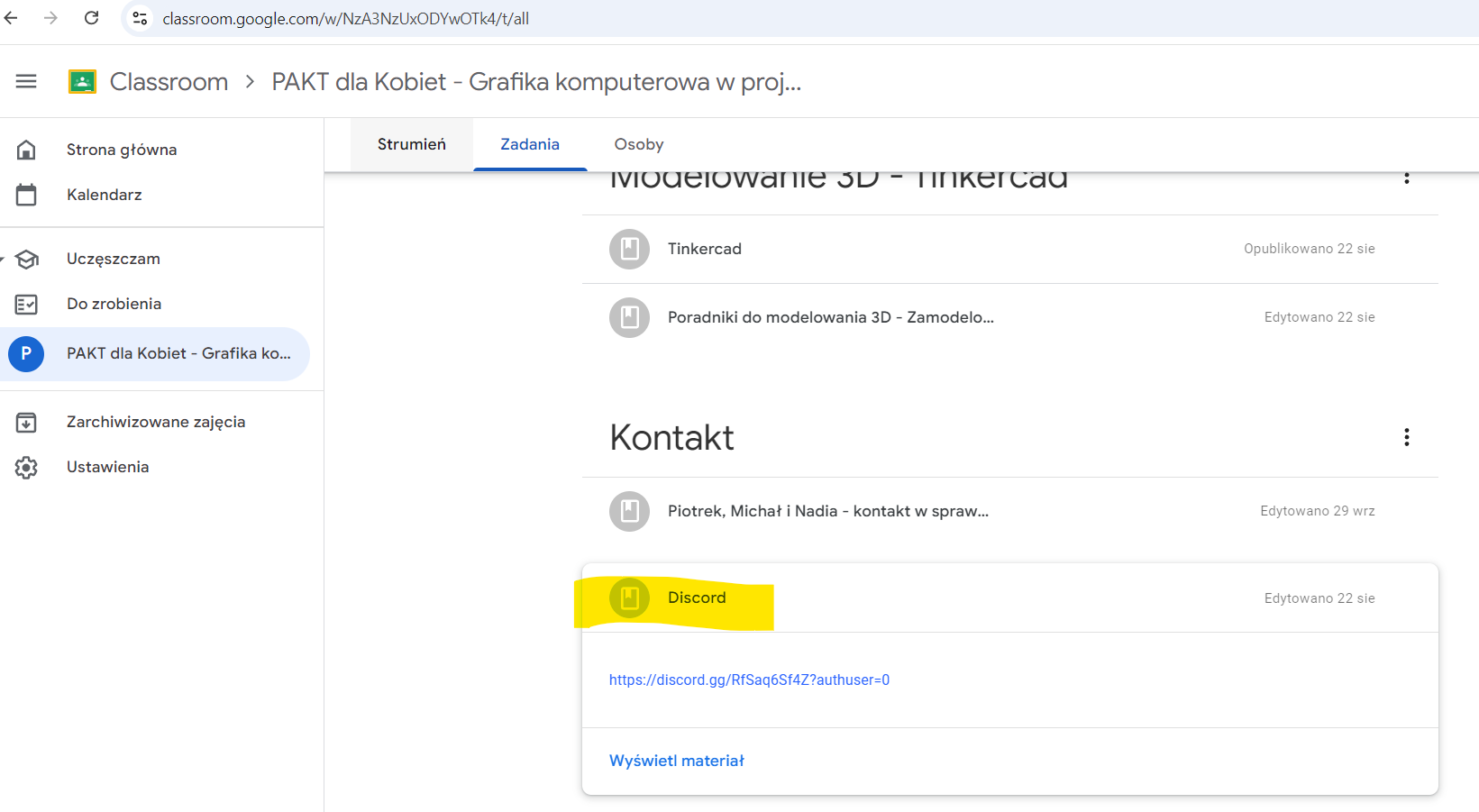Click the archive icon in sidebar
Viewport: 1479px width, 812px height.
pos(26,422)
